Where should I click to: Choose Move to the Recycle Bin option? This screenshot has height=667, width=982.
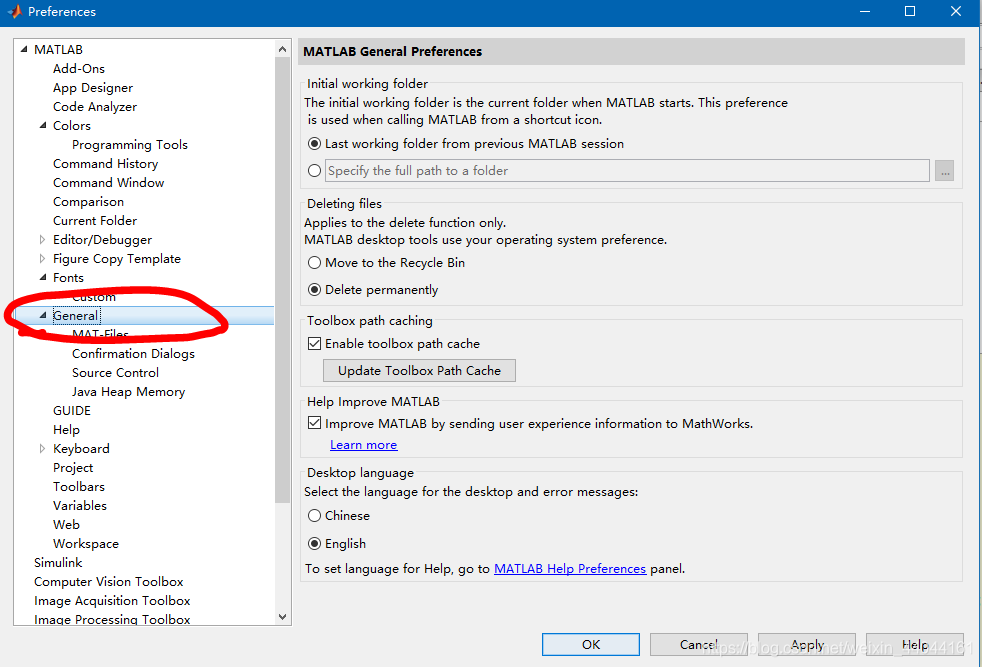pos(314,263)
